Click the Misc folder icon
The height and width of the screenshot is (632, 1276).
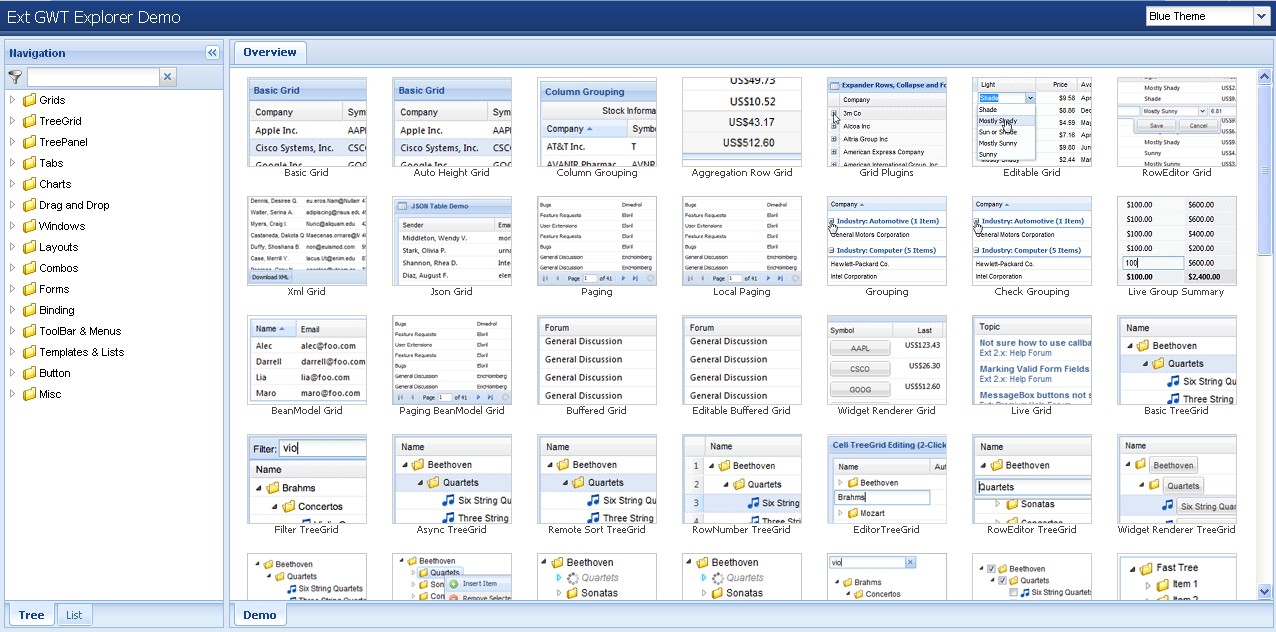[x=30, y=394]
